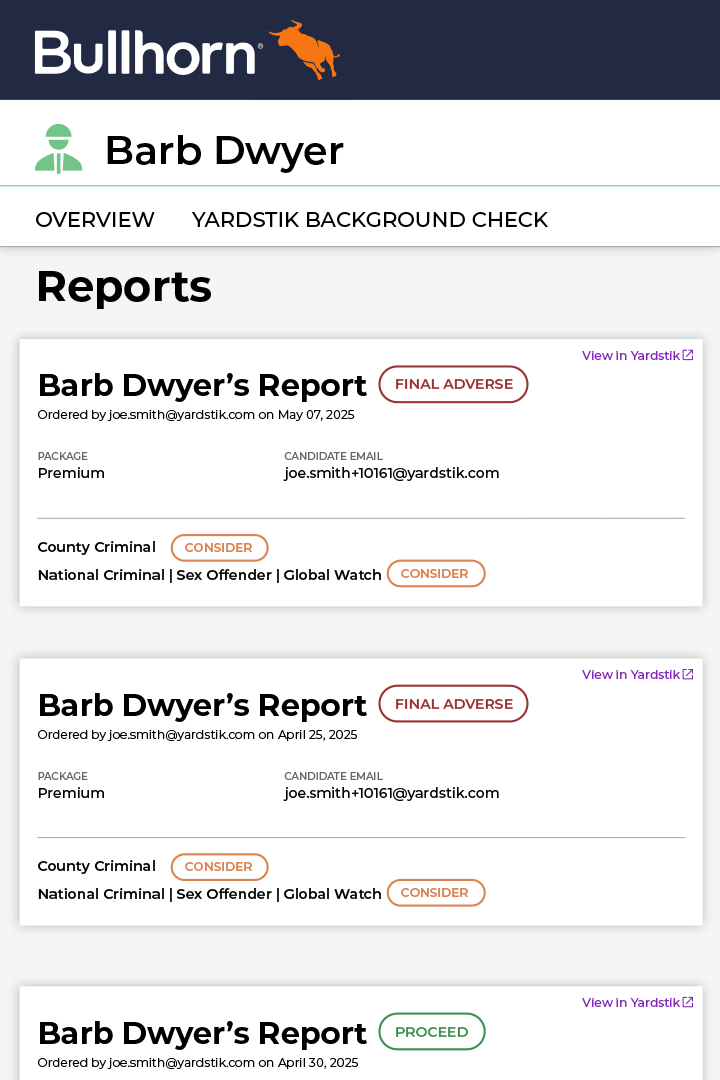Click report title ordered April 25, 2025

202,705
